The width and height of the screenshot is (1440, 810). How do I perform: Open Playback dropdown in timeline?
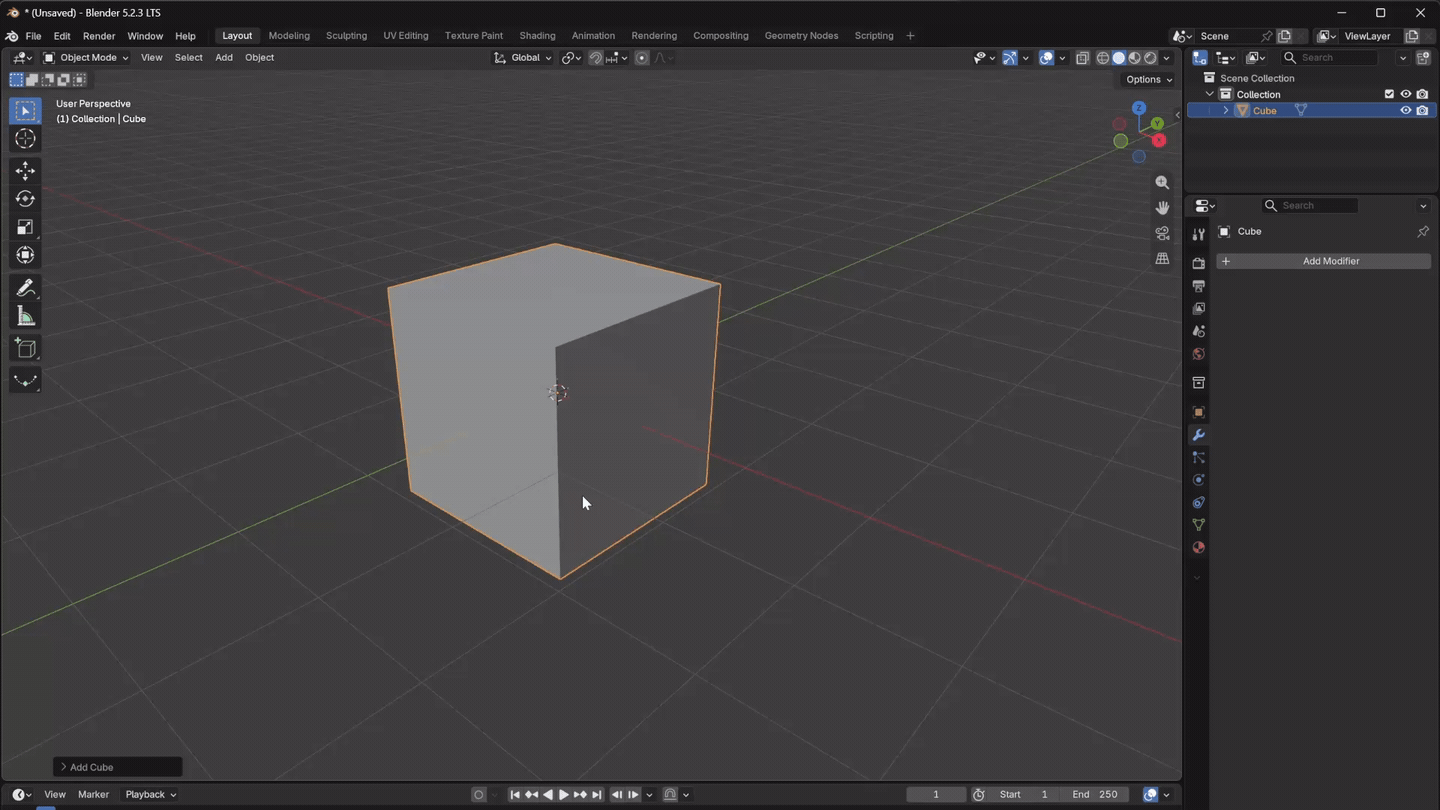(x=150, y=795)
